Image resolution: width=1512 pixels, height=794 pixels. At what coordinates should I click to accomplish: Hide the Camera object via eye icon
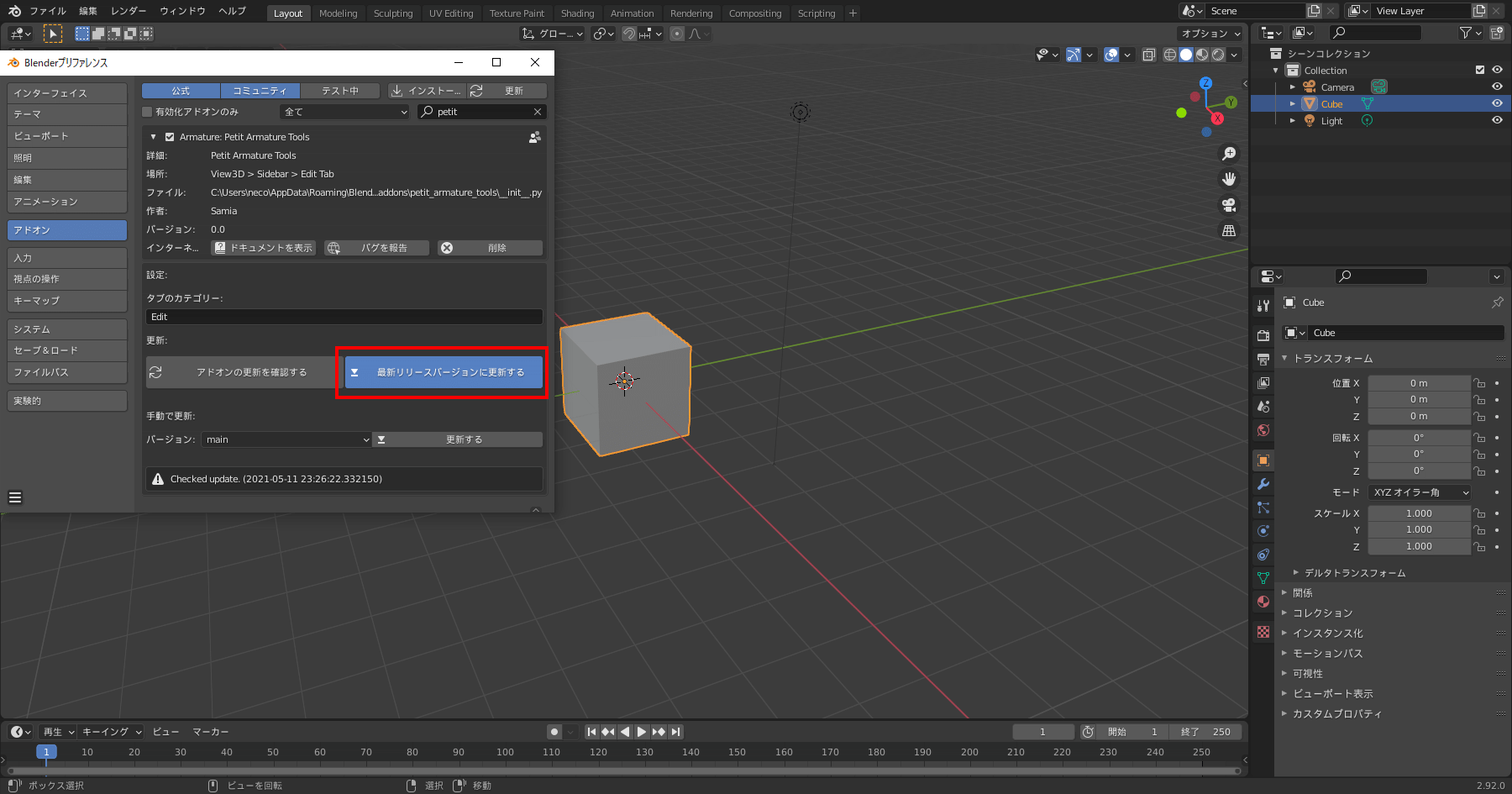coord(1497,87)
